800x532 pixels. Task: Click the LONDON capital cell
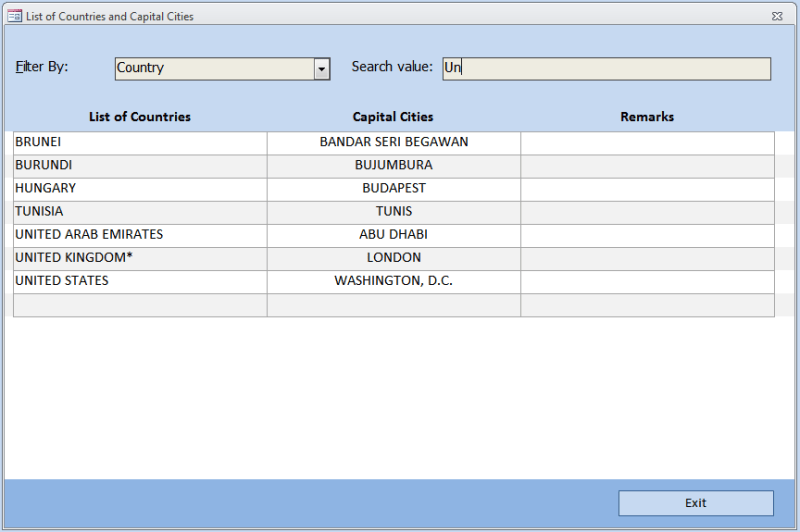[394, 259]
